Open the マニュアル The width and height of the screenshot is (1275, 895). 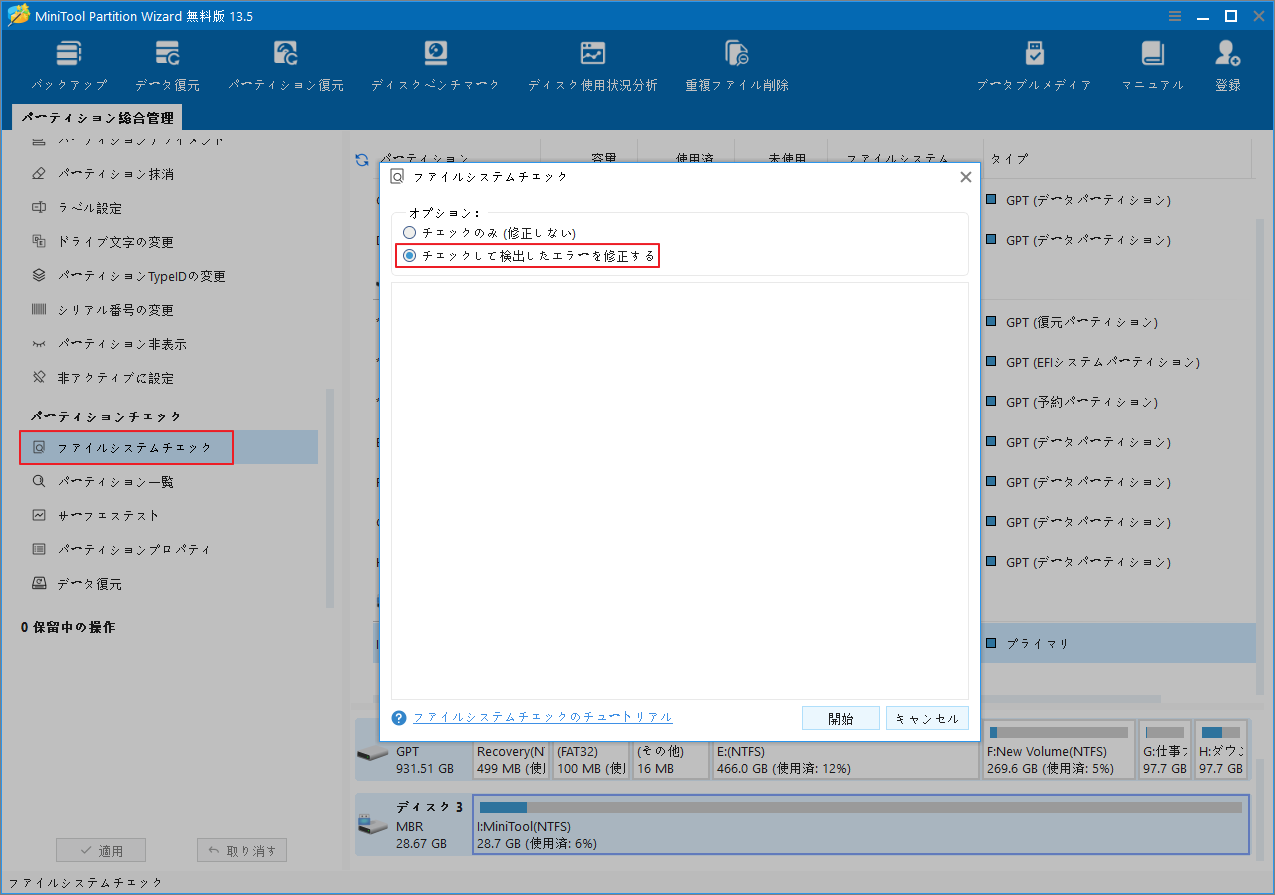[1151, 62]
